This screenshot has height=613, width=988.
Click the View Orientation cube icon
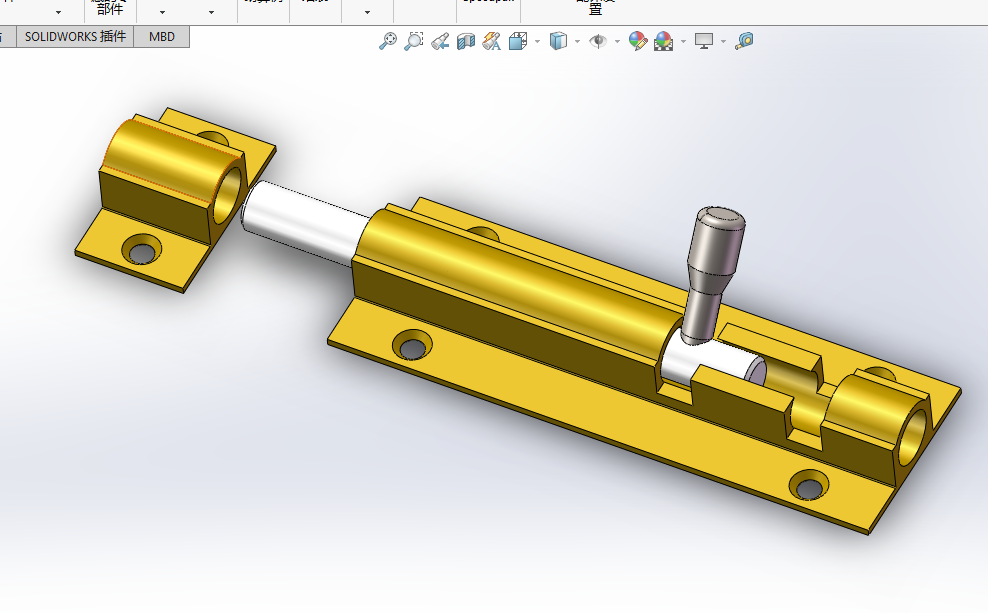point(517,41)
